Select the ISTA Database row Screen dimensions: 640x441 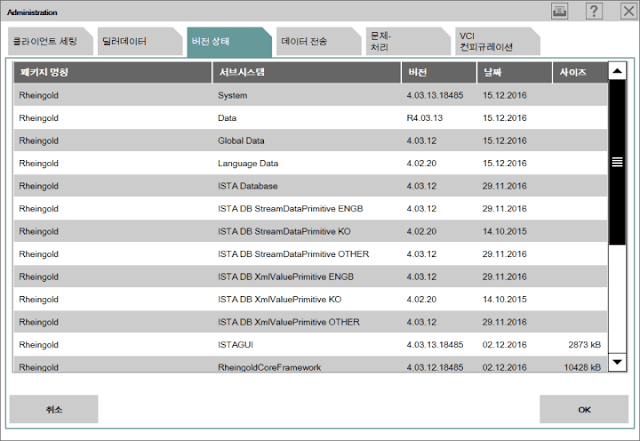click(310, 186)
